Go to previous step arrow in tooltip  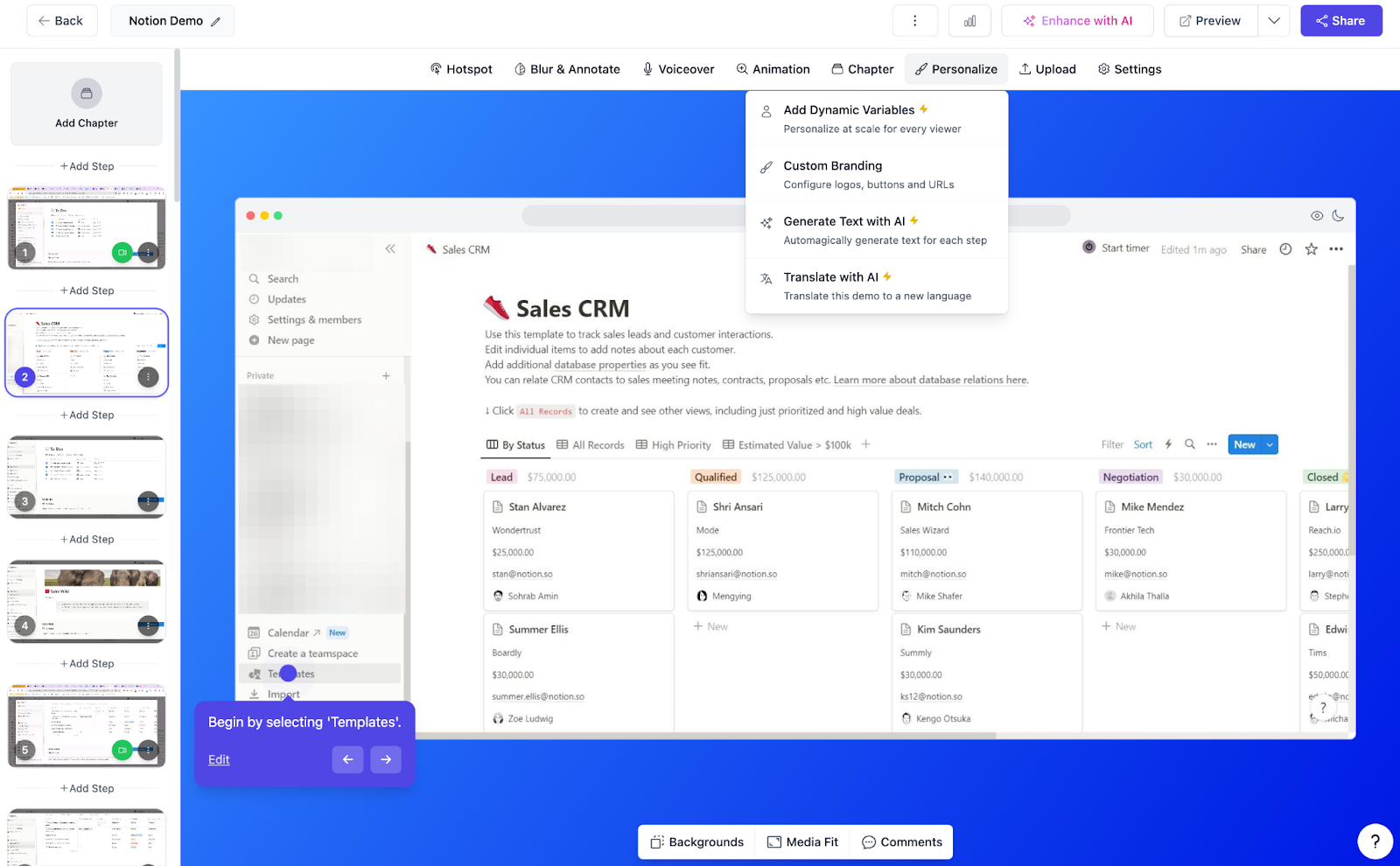click(347, 759)
